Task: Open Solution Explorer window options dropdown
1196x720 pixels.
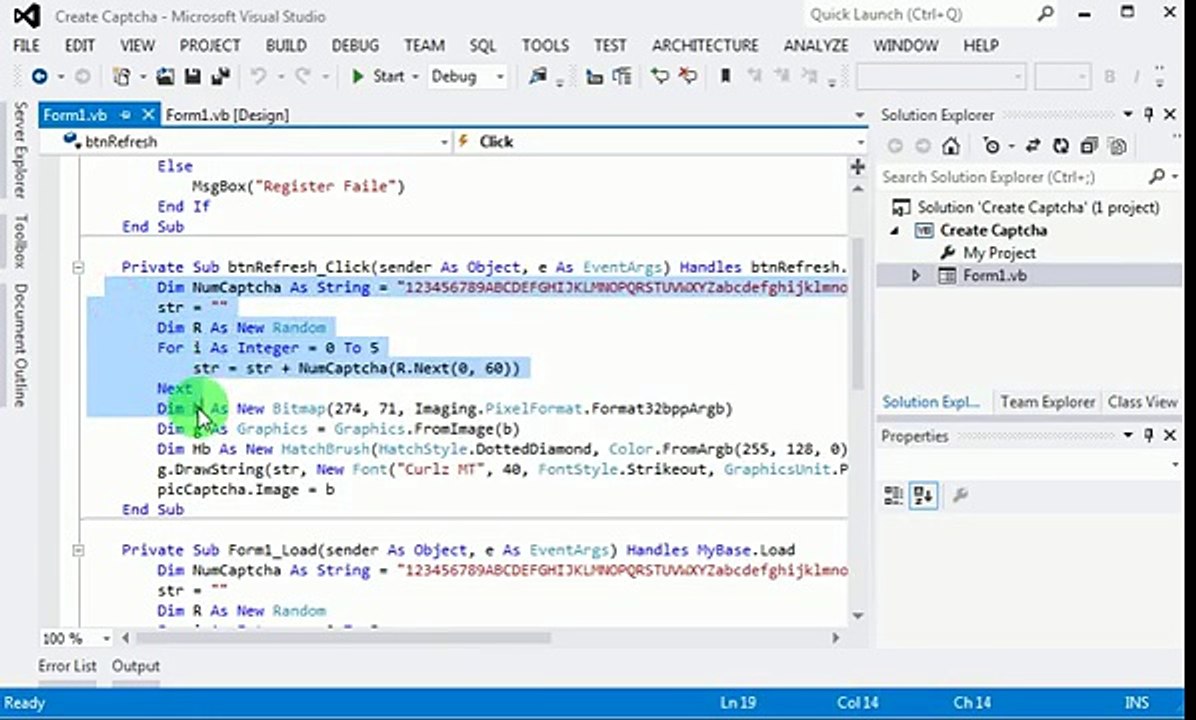Action: (1128, 114)
